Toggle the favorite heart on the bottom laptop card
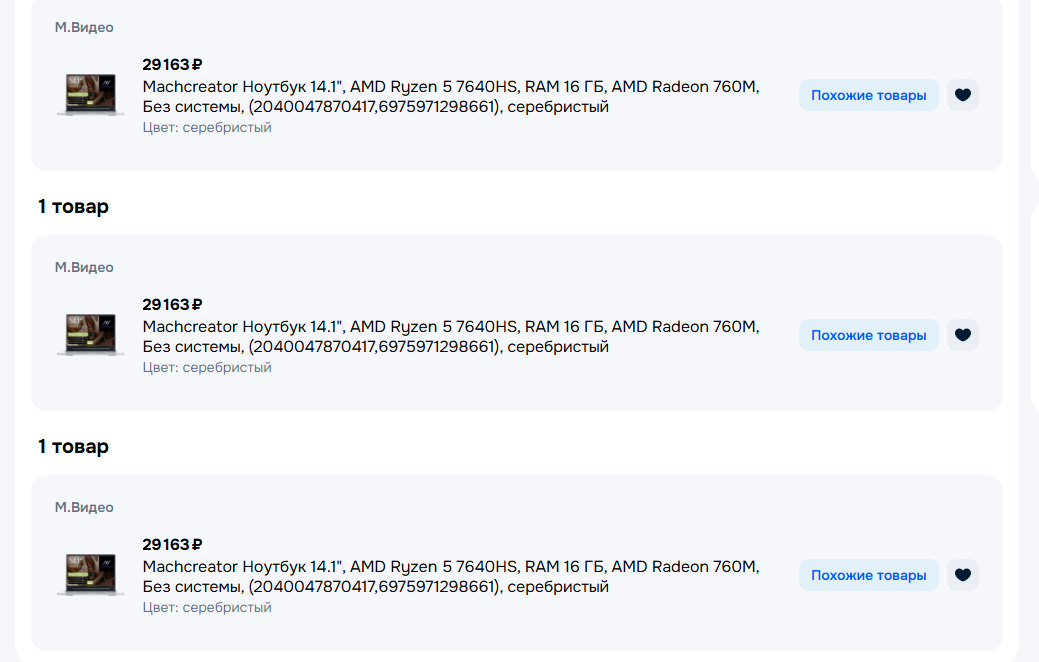 [x=962, y=575]
